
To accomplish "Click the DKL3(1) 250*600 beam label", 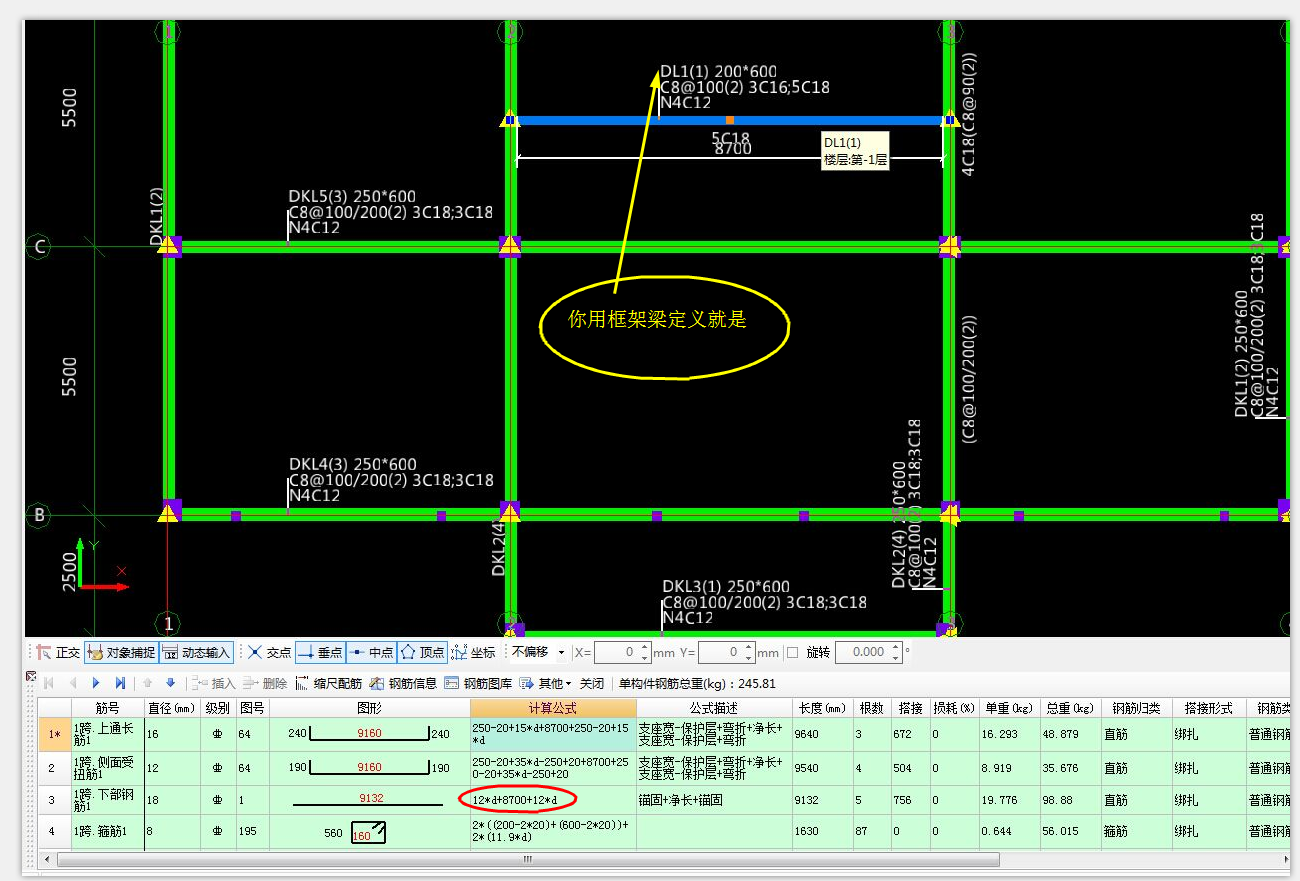I will point(726,587).
